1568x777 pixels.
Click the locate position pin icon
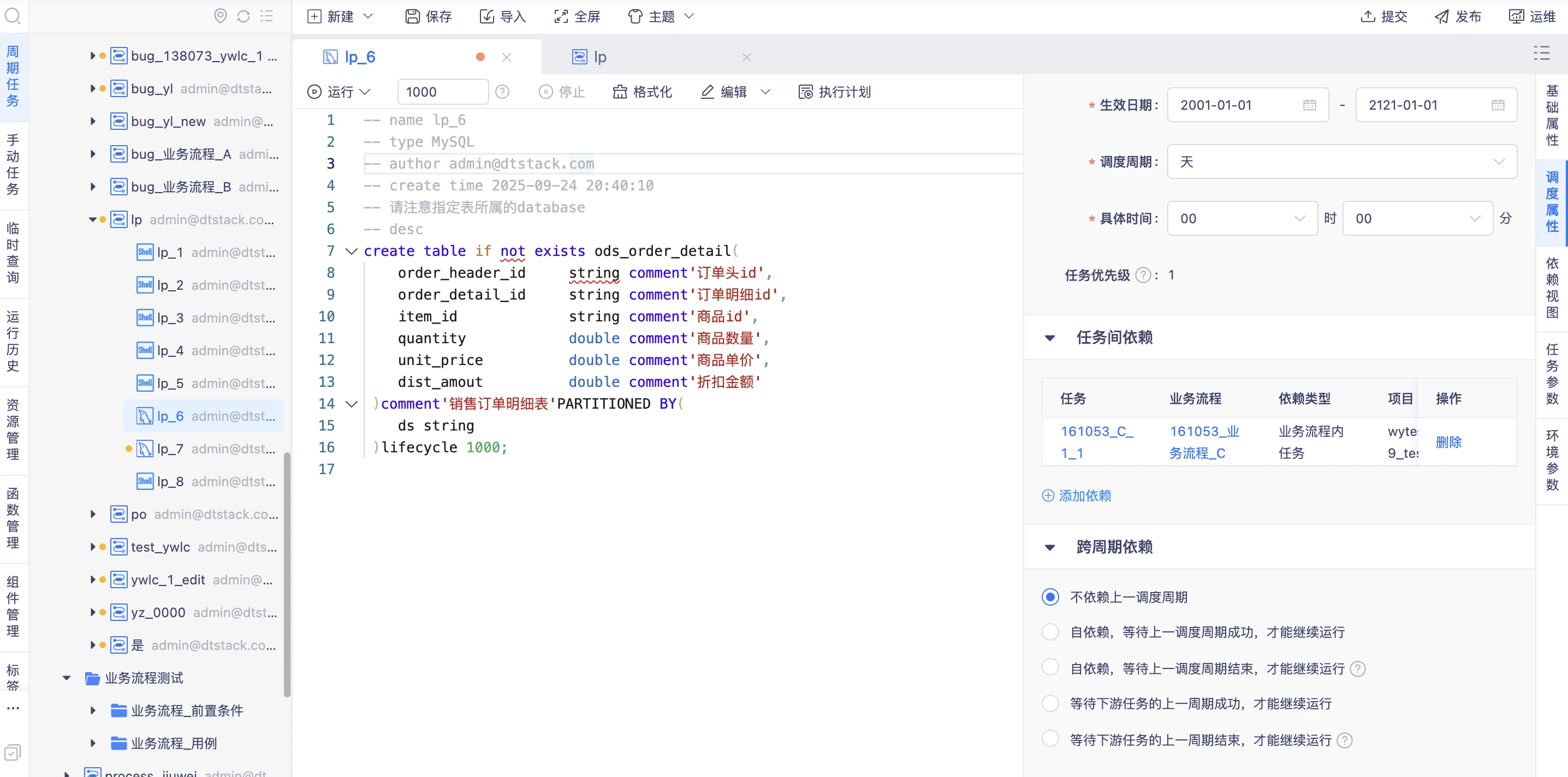(221, 16)
